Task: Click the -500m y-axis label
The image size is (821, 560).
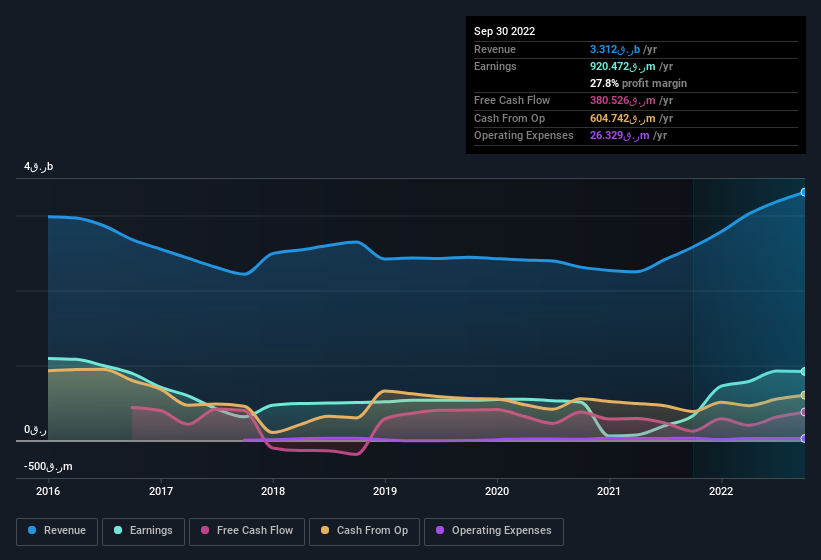Action: [48, 466]
